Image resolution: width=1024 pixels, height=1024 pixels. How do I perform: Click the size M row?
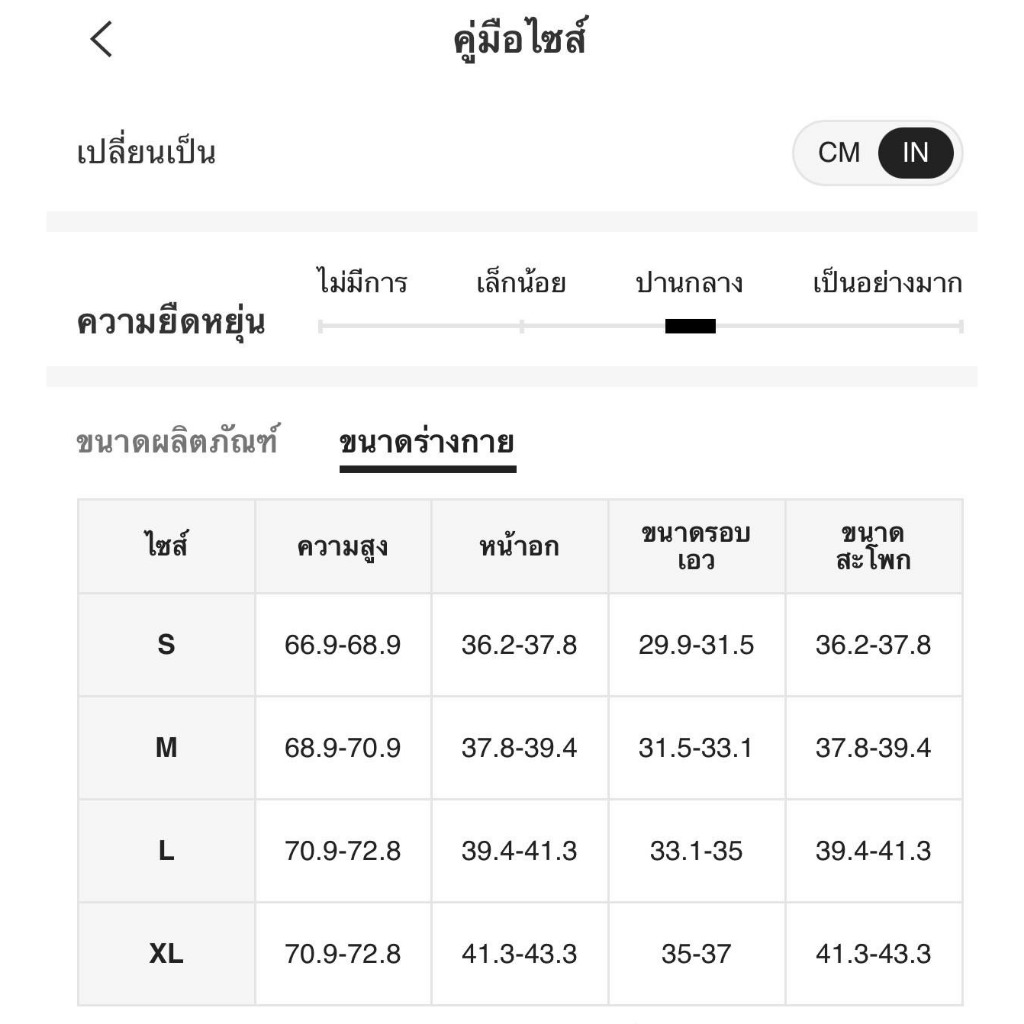[166, 747]
